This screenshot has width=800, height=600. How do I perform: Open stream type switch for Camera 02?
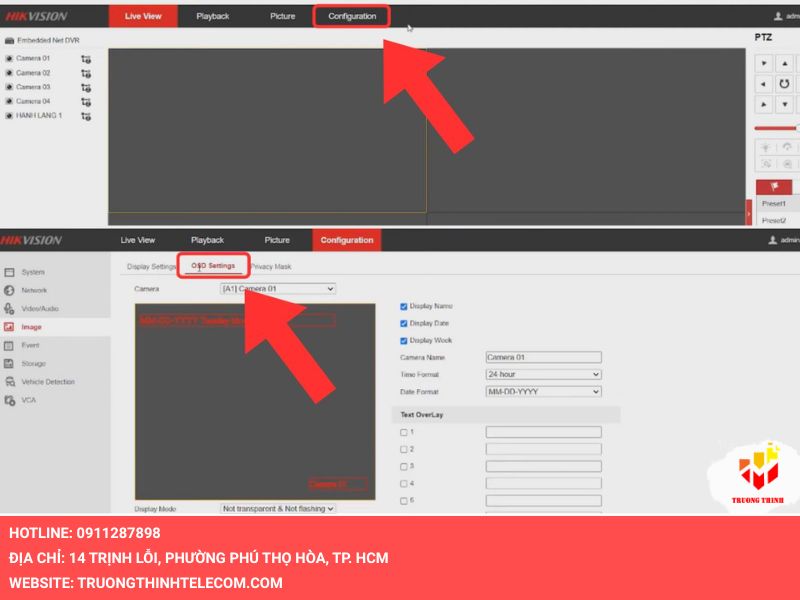pos(86,73)
